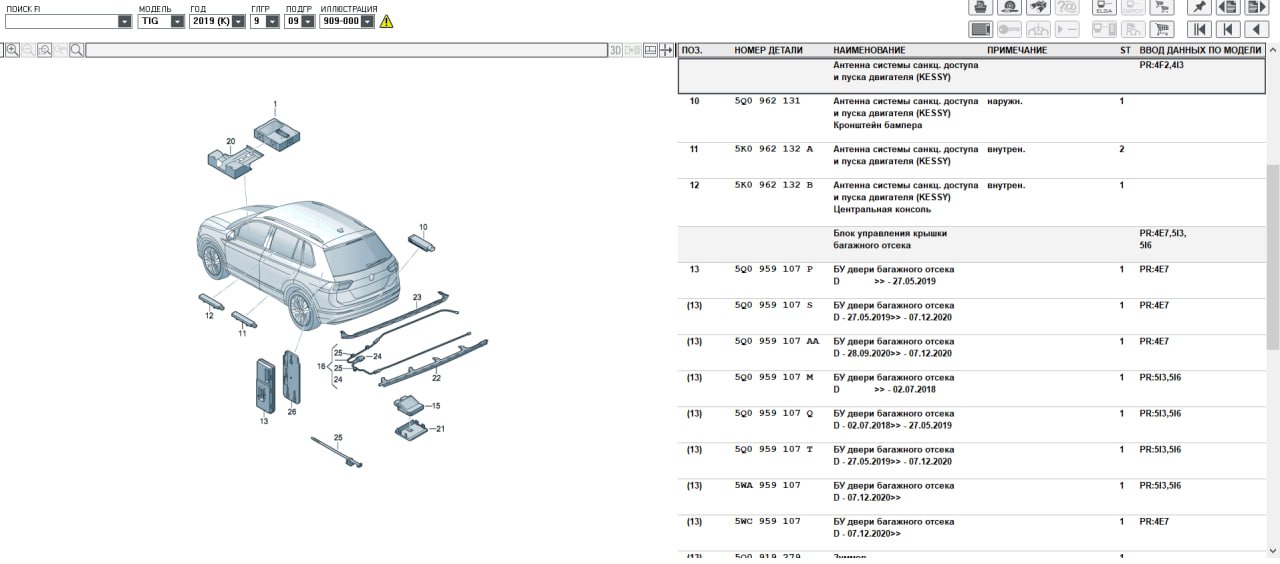The height and width of the screenshot is (564, 1280).
Task: Click the ВВОД ДАННЫХ ПО МОДЕЛИ header
Action: (x=1200, y=50)
